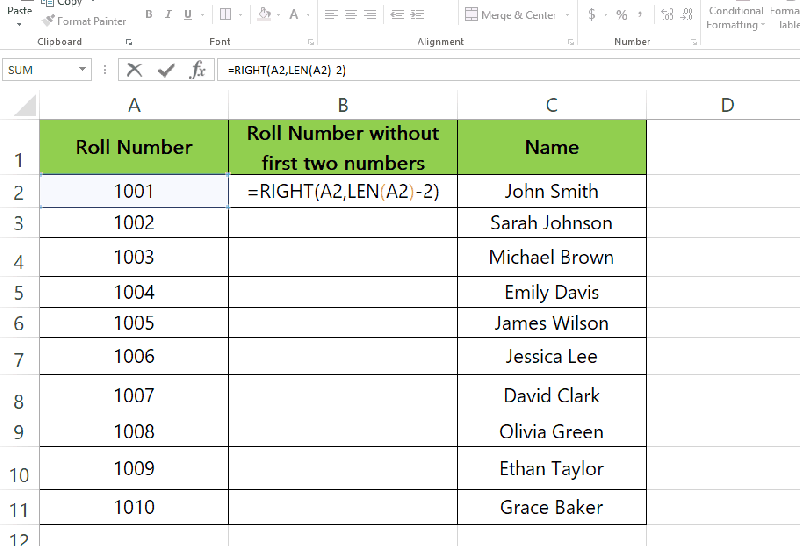Apply the Font Color letter A

pyautogui.click(x=294, y=14)
